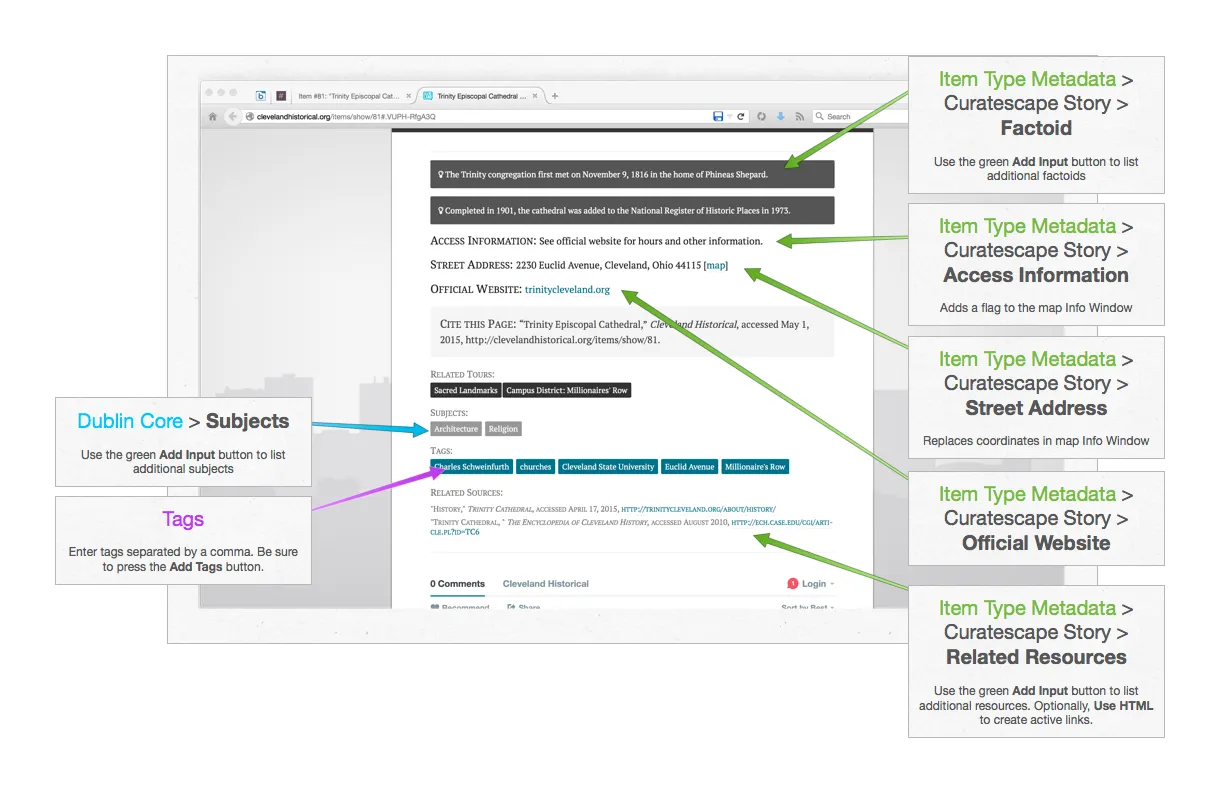The height and width of the screenshot is (793, 1220).
Task: Click the blue save icon in the address bar
Action: [718, 116]
